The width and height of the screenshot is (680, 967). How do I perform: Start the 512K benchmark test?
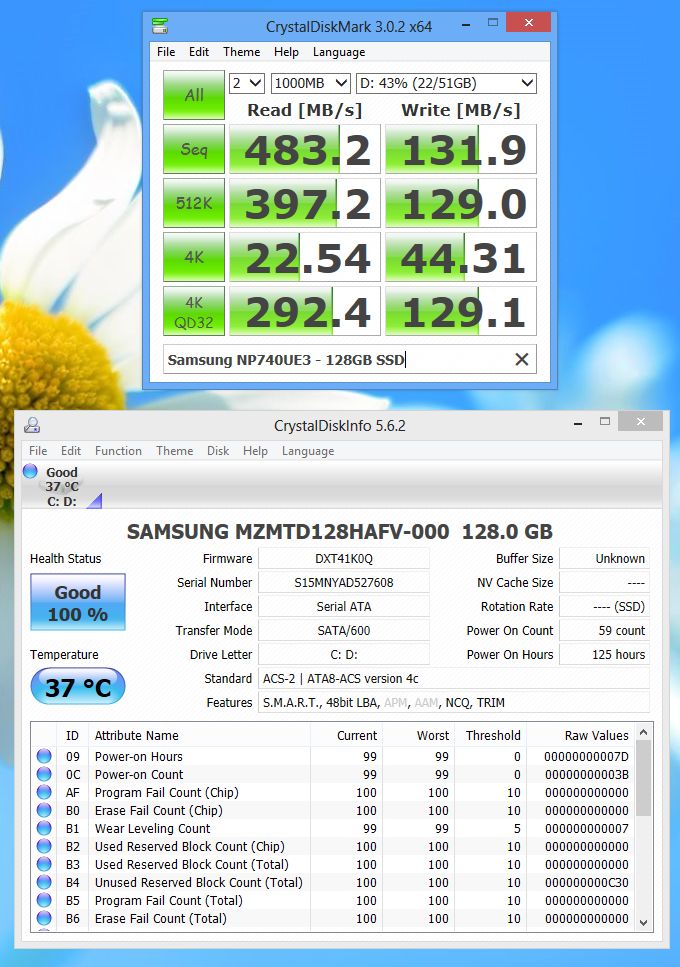pos(194,203)
